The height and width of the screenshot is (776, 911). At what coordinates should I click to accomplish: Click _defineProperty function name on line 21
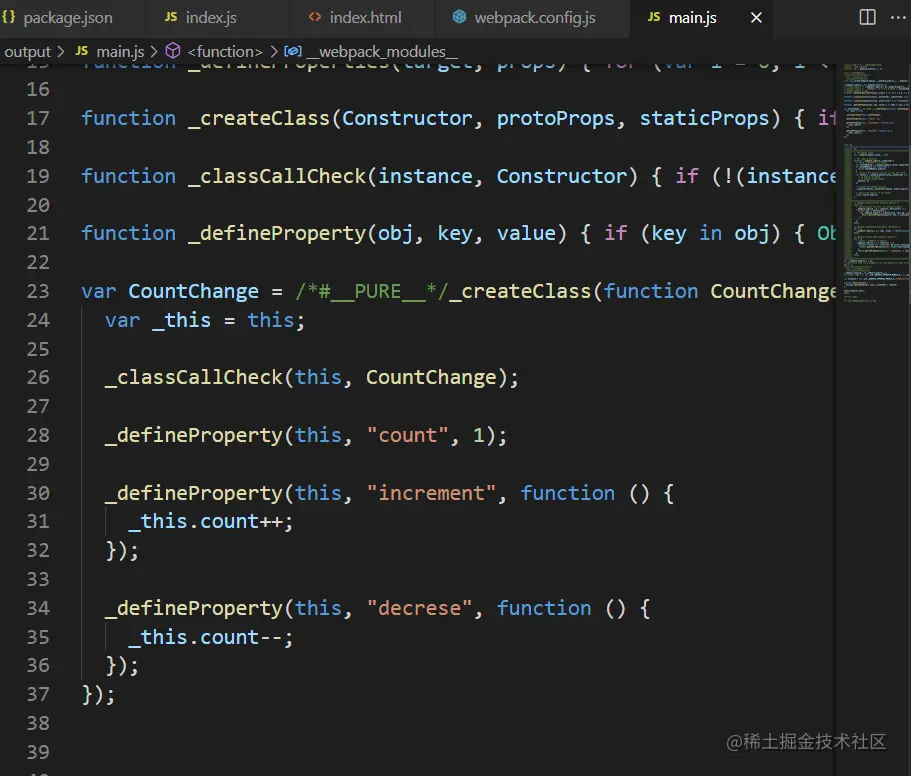tap(277, 233)
